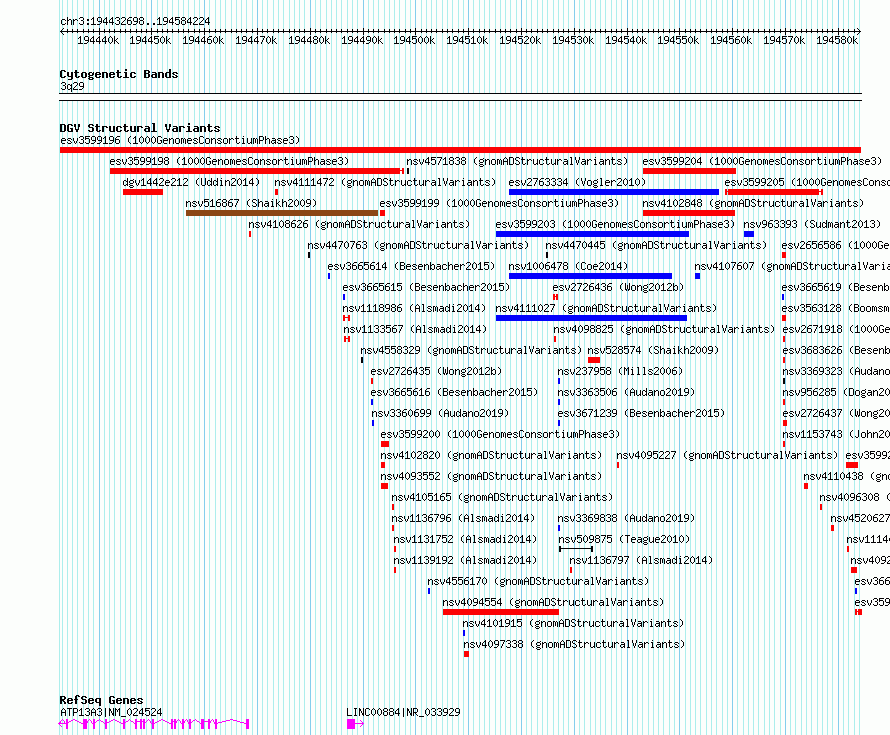Viewport: 890px width, 735px height.
Task: Select blue esv3599203 variant bar
Action: pos(592,234)
